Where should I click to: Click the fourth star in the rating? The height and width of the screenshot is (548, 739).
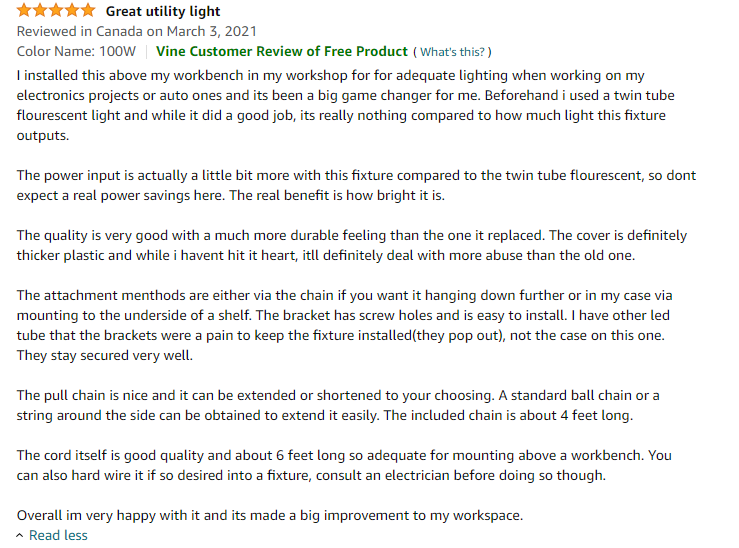72,11
